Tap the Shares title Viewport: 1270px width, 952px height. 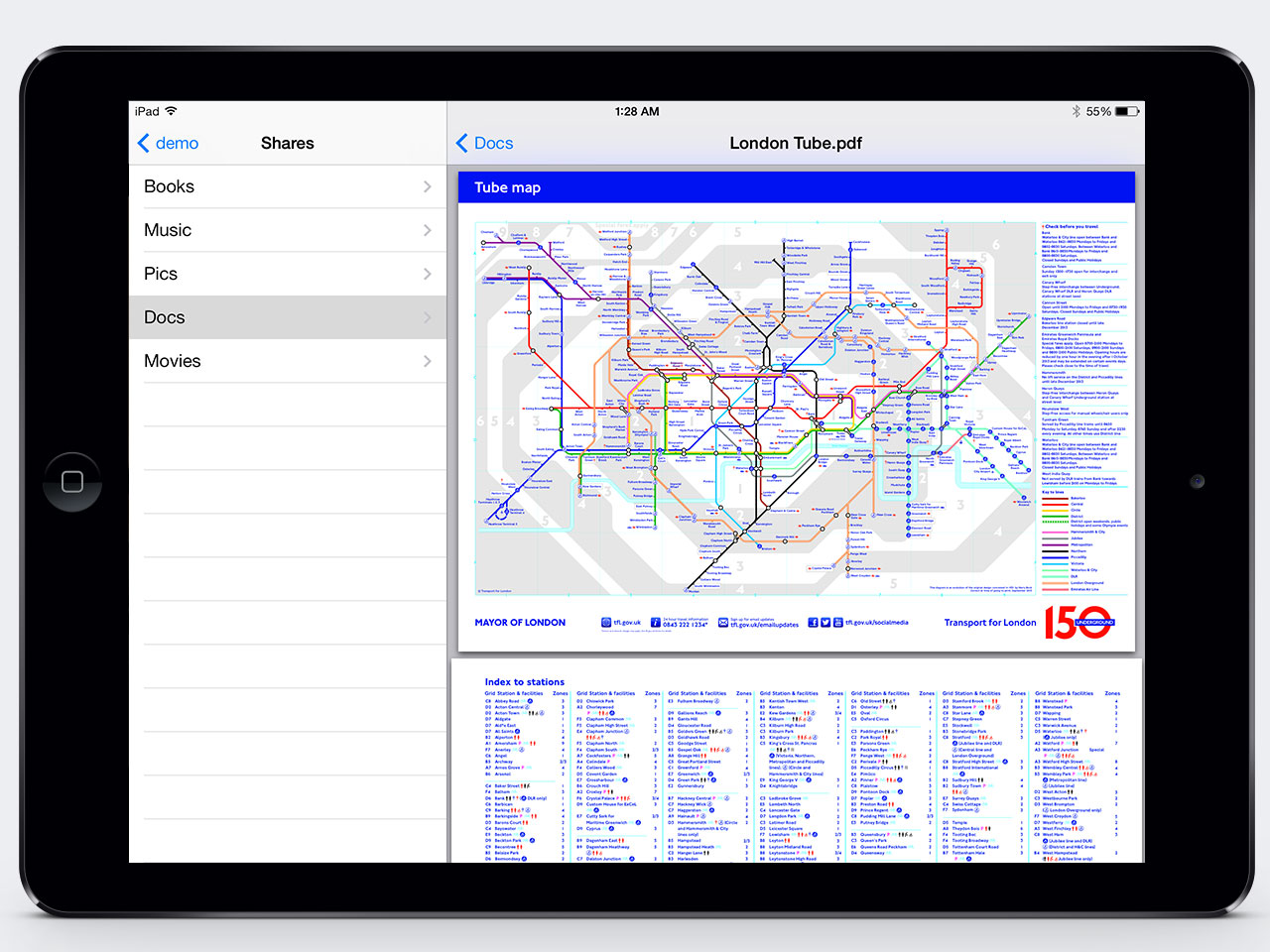pos(288,143)
